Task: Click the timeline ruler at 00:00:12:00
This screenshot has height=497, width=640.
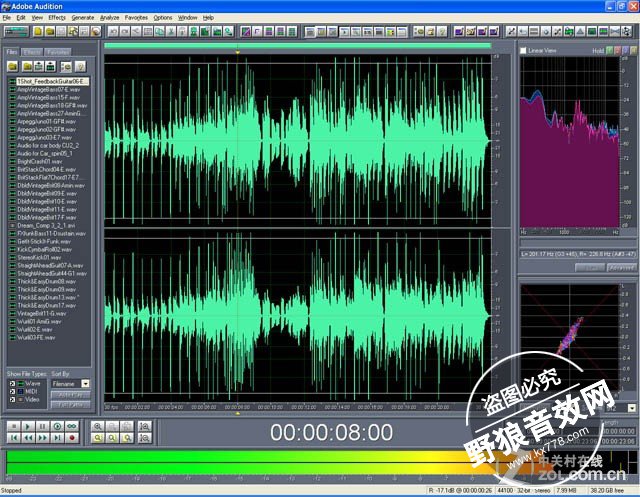Action: 304,407
